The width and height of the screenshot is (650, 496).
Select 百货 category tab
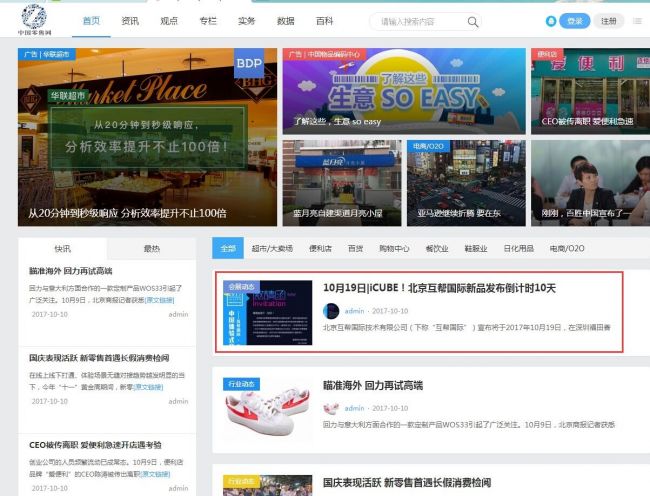(355, 248)
